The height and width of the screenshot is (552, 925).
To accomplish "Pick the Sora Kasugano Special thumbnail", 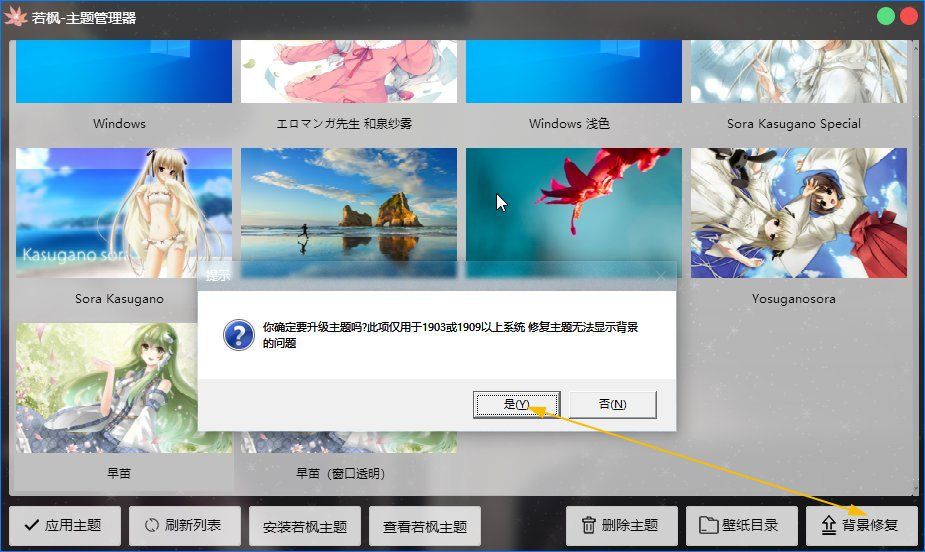I will pyautogui.click(x=799, y=71).
